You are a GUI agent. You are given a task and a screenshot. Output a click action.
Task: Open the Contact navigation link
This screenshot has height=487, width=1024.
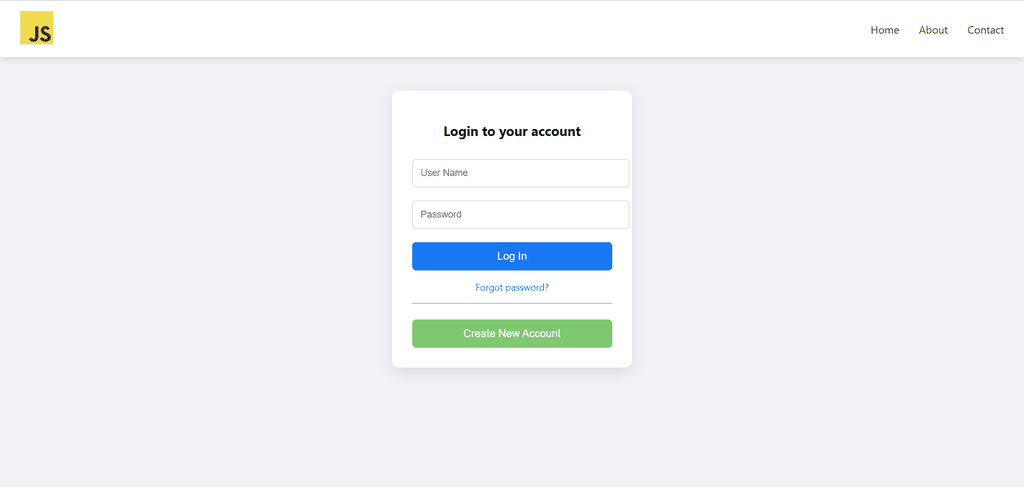[985, 30]
